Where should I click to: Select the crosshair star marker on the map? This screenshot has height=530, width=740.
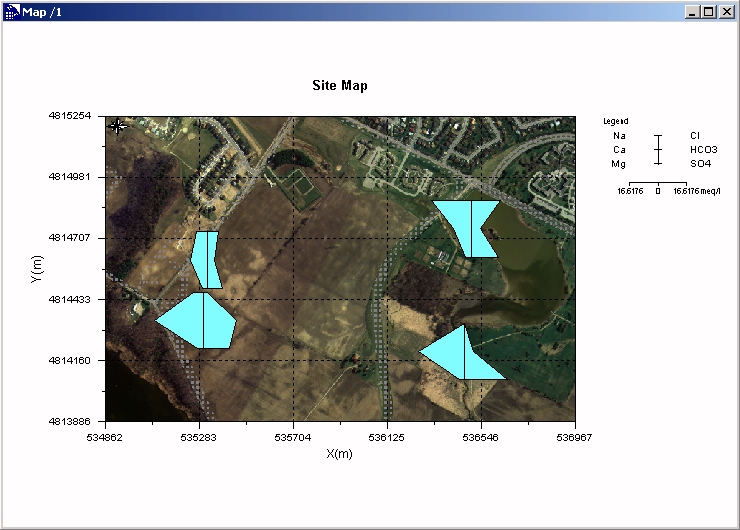click(x=118, y=126)
